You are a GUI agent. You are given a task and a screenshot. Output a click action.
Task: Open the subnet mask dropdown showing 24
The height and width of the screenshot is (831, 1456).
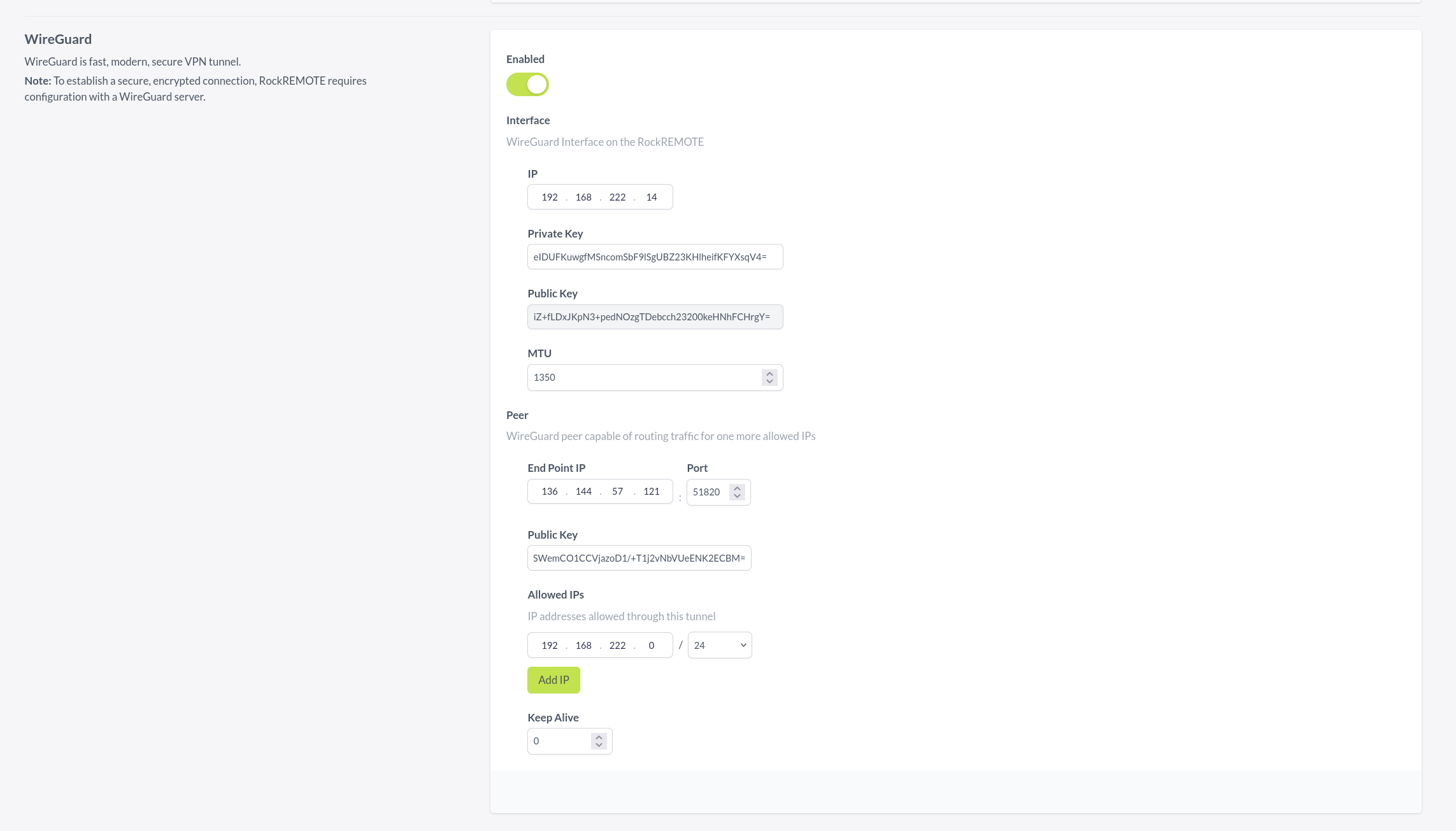click(x=720, y=645)
